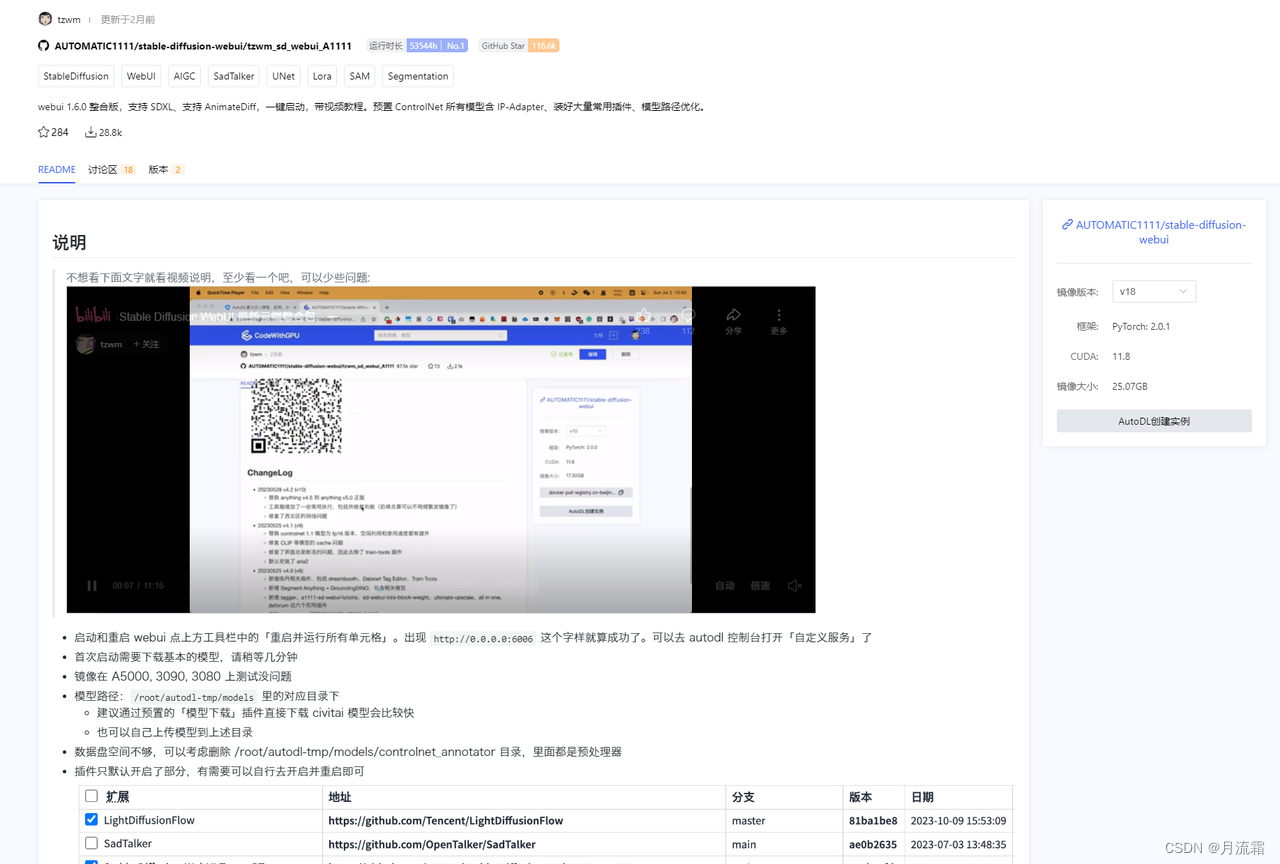Click the Segmentation tag
Image resolution: width=1280 pixels, height=864 pixels.
(418, 76)
